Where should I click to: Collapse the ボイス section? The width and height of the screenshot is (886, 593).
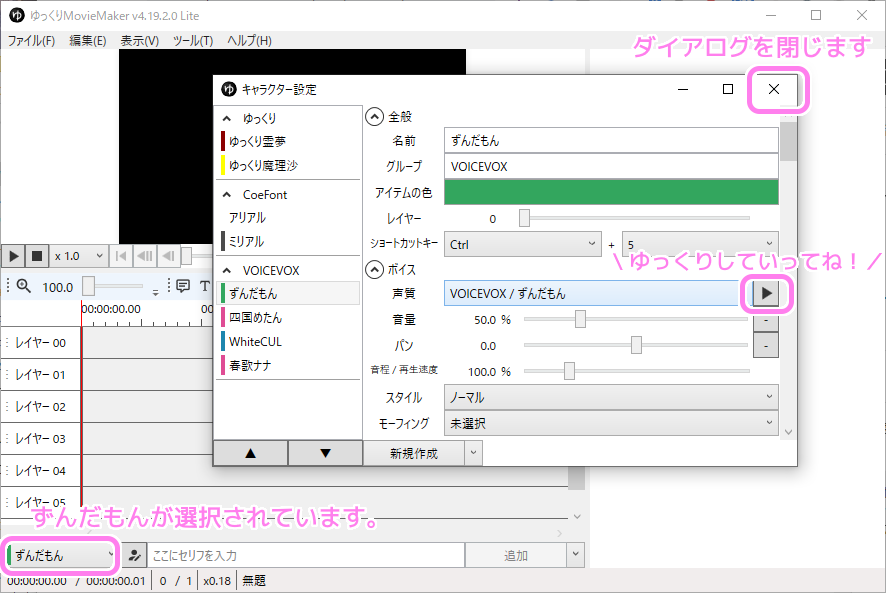point(374,270)
